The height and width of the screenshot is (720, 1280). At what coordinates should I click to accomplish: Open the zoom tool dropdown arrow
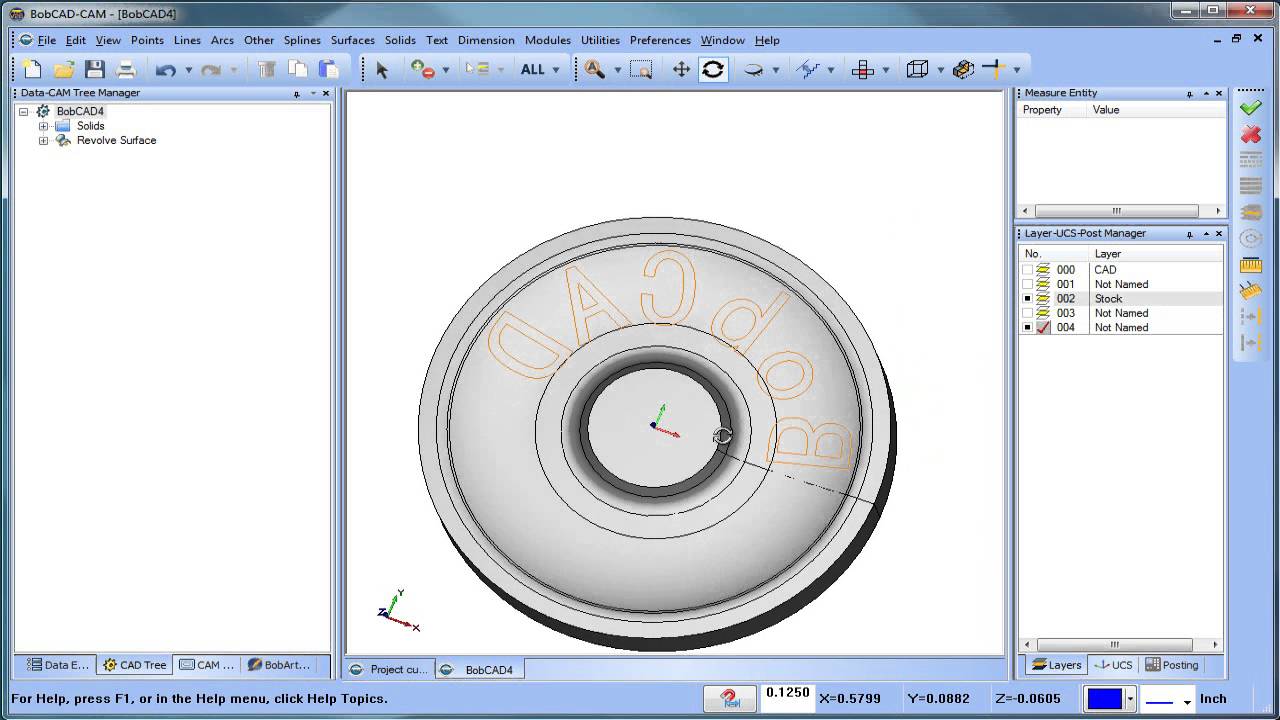pyautogui.click(x=617, y=70)
